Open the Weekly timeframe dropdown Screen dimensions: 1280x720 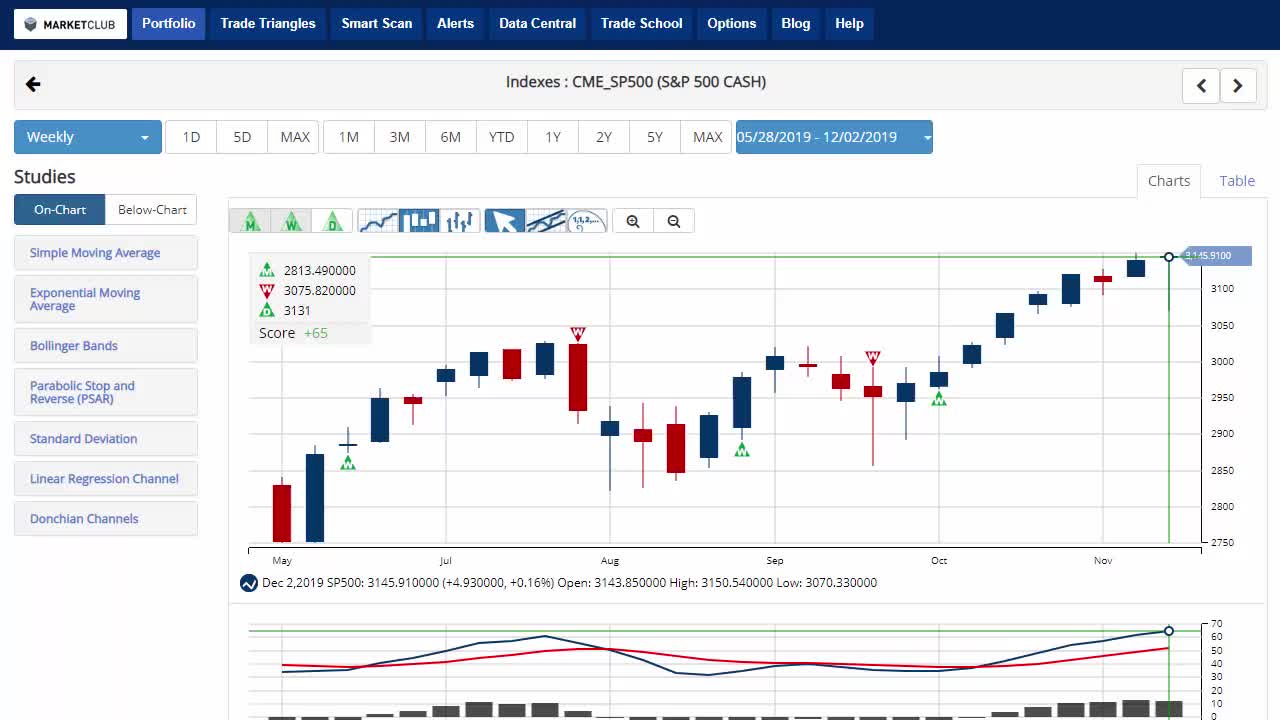pos(88,137)
